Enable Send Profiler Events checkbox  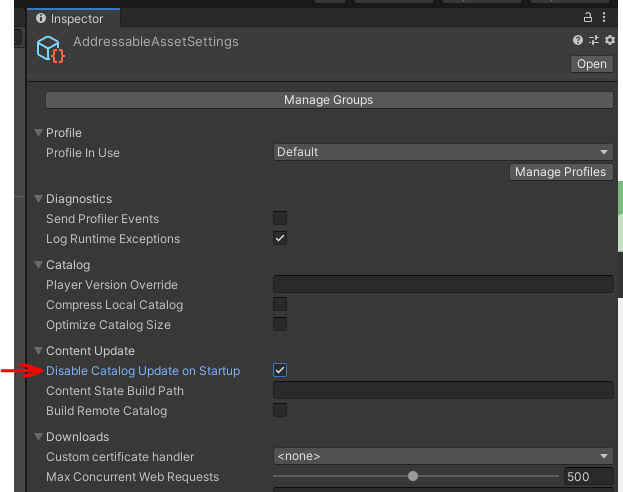pos(280,218)
